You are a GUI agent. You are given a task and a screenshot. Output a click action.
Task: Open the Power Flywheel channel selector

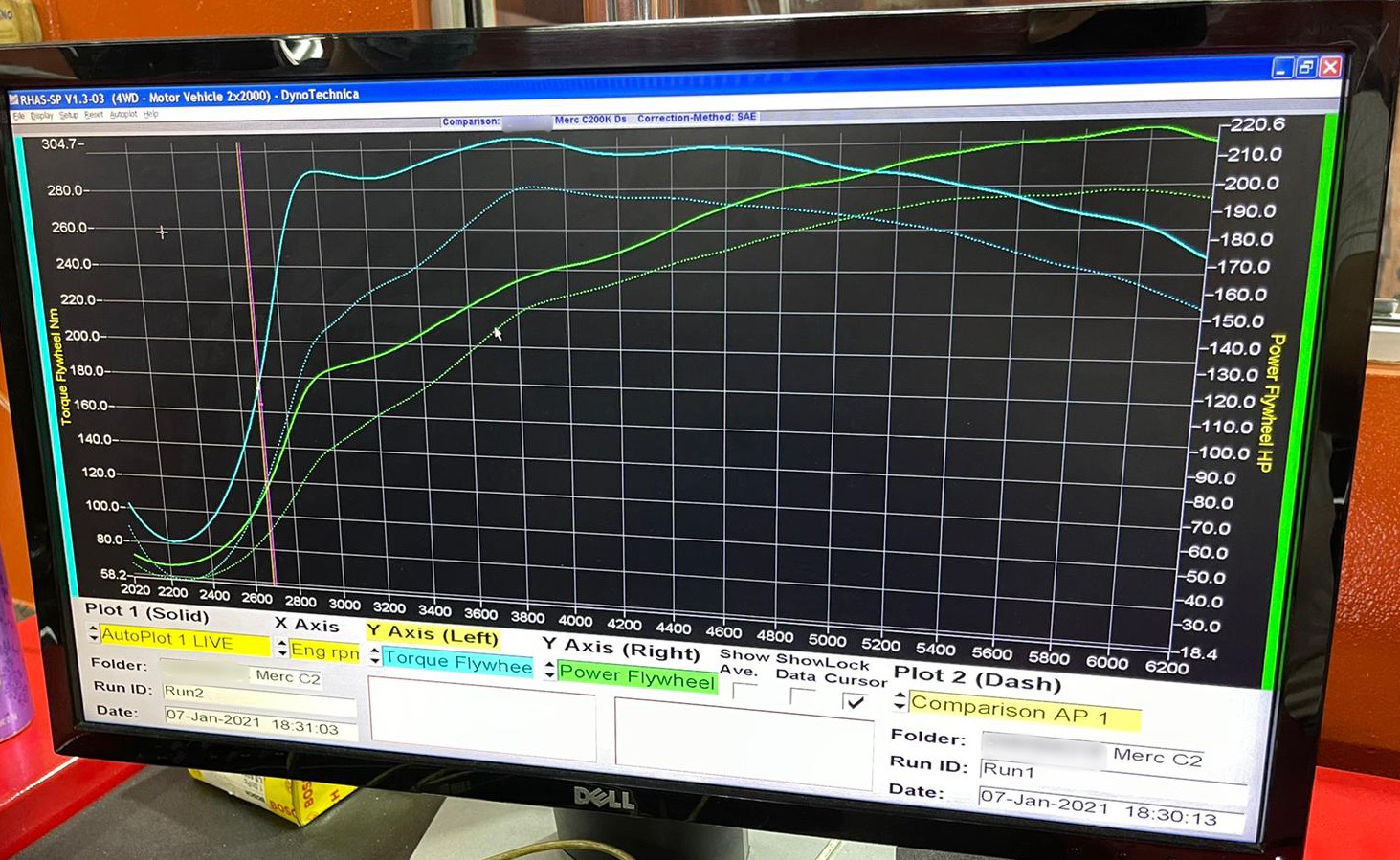point(636,676)
